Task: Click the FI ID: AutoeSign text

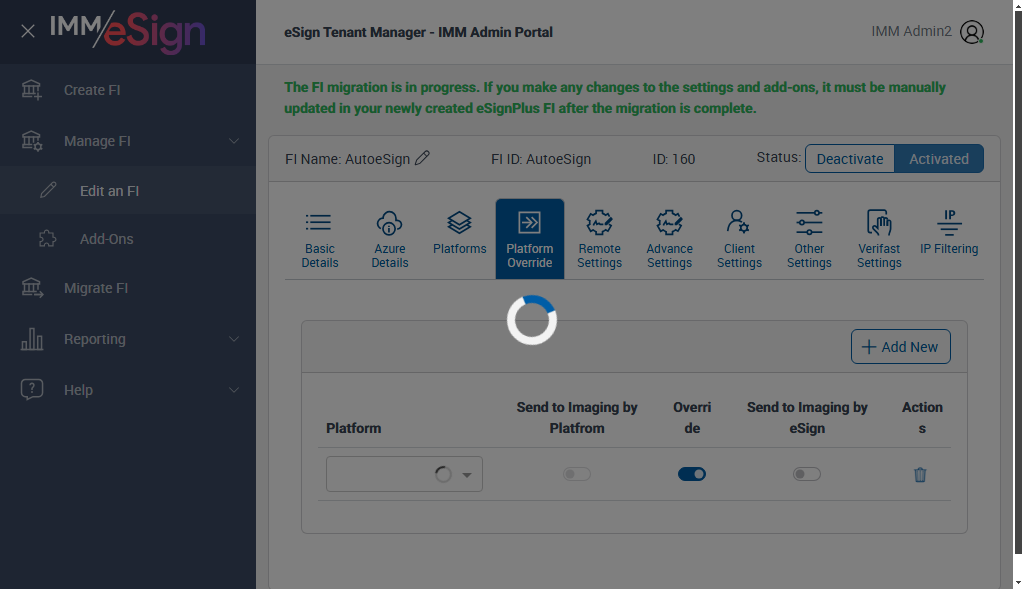Action: pos(541,159)
